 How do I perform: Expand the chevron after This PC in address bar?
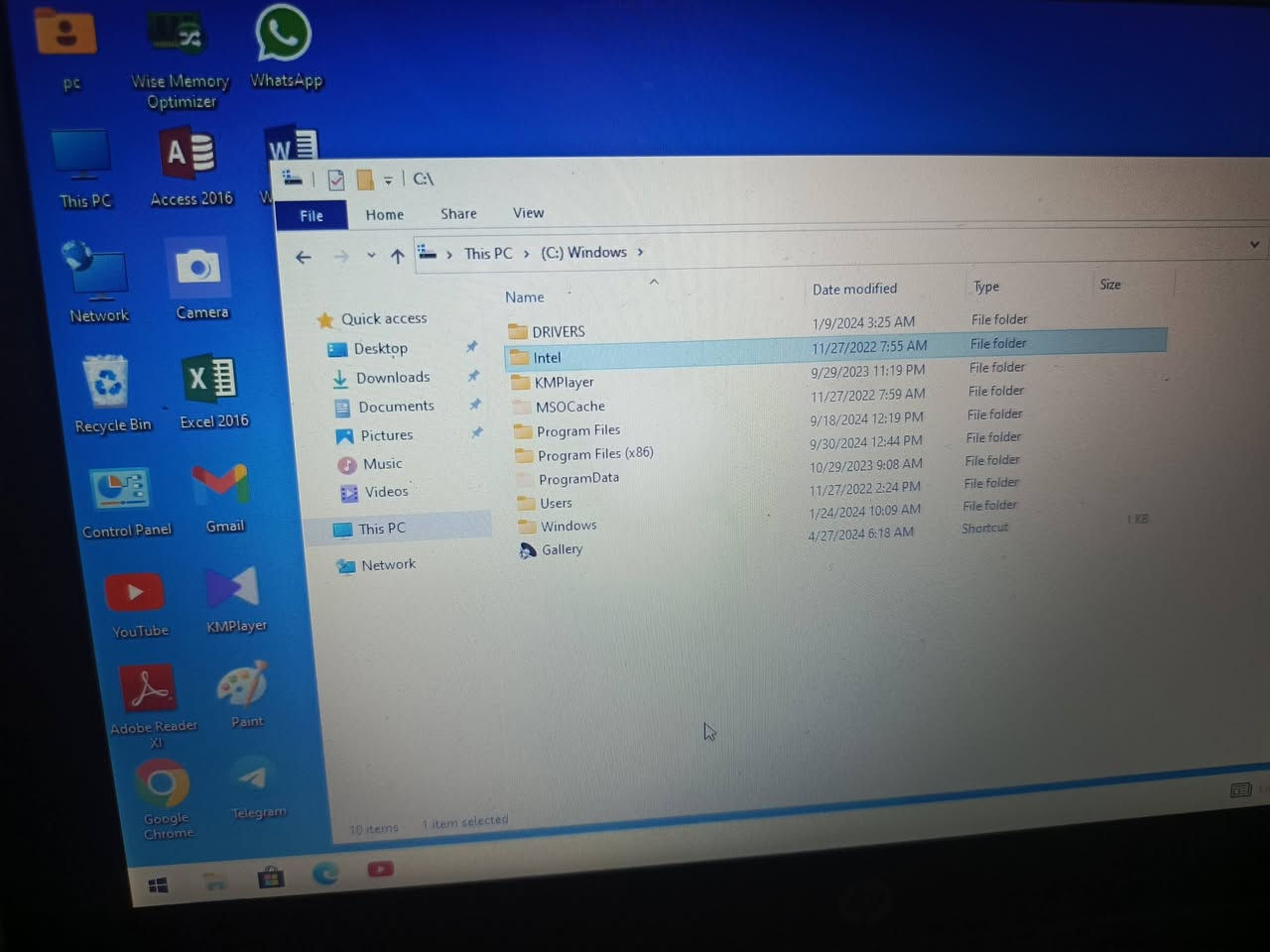point(526,254)
